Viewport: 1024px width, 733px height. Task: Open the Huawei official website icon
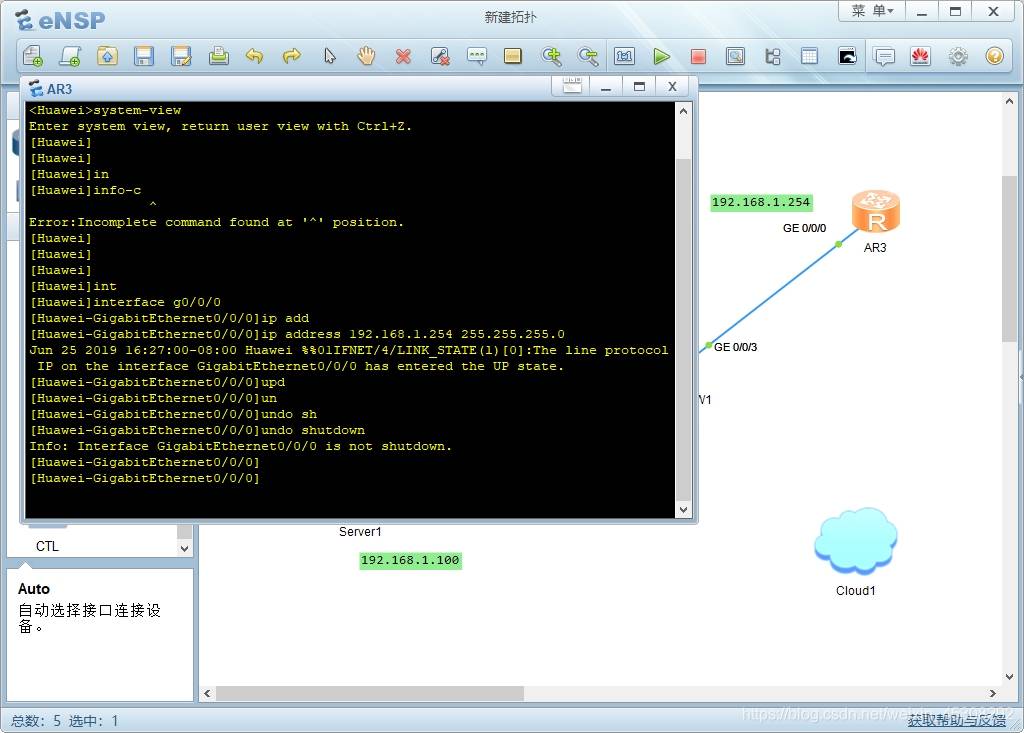pyautogui.click(x=921, y=56)
